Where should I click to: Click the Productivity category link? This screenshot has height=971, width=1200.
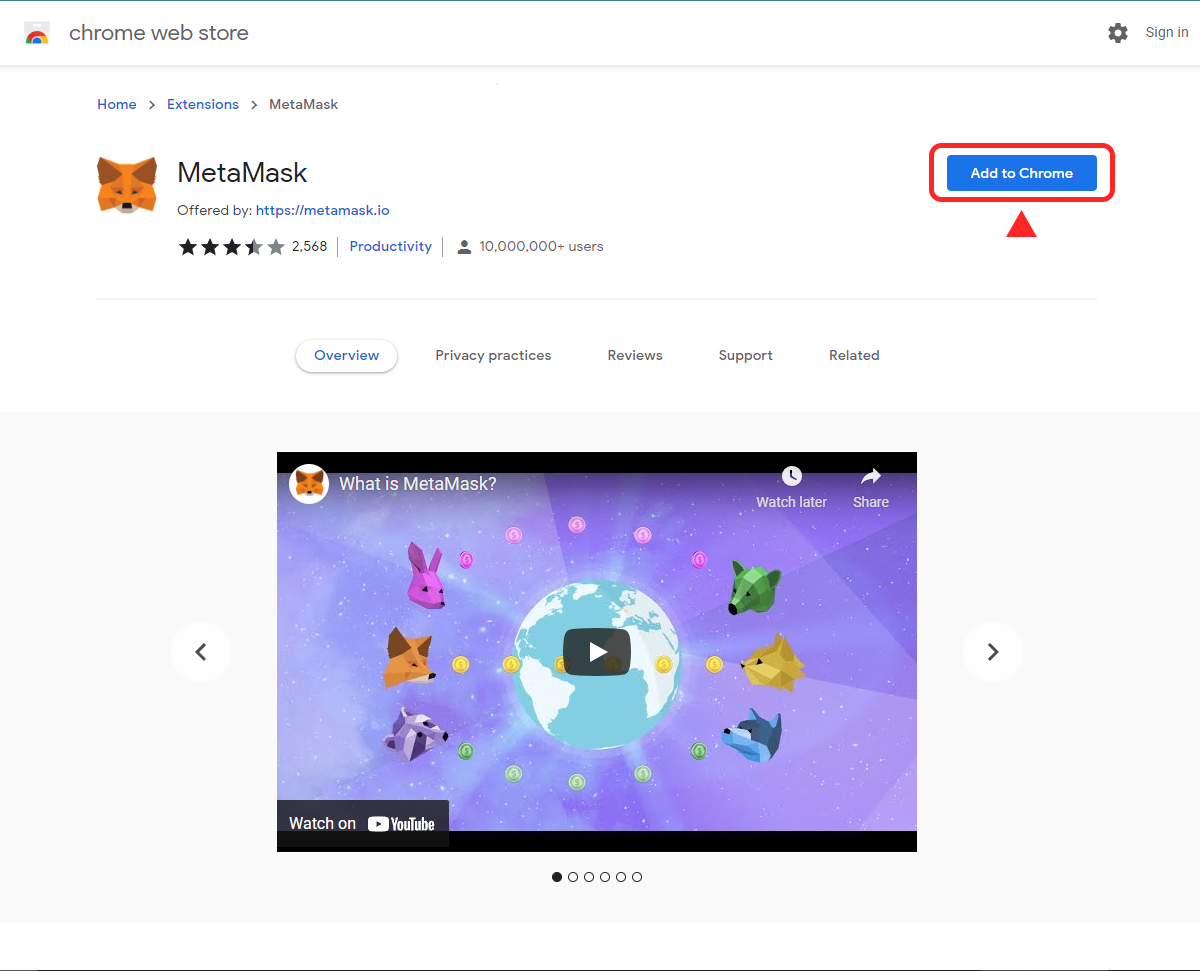tap(391, 247)
